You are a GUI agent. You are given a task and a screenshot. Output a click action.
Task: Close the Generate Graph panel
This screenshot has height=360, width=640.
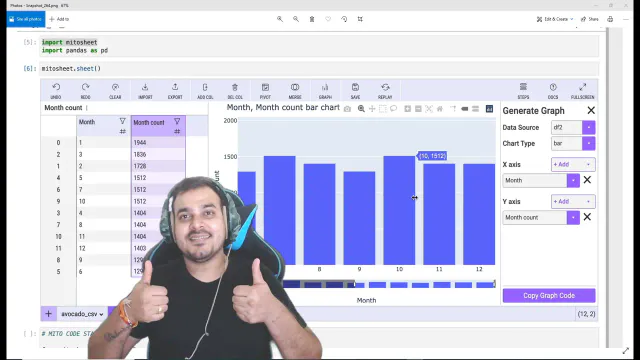(591, 110)
